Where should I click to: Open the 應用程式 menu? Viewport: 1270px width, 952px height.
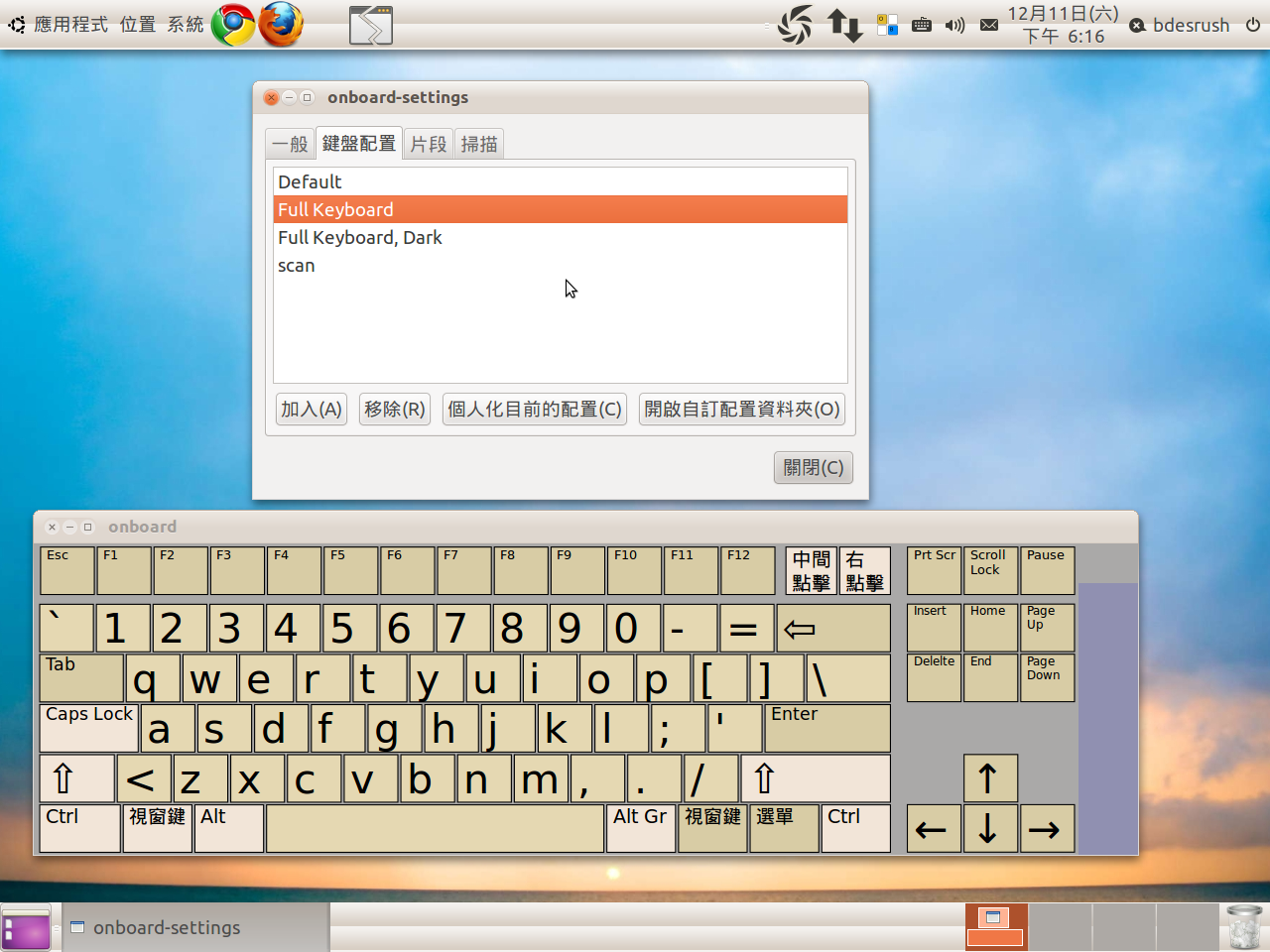[70, 25]
